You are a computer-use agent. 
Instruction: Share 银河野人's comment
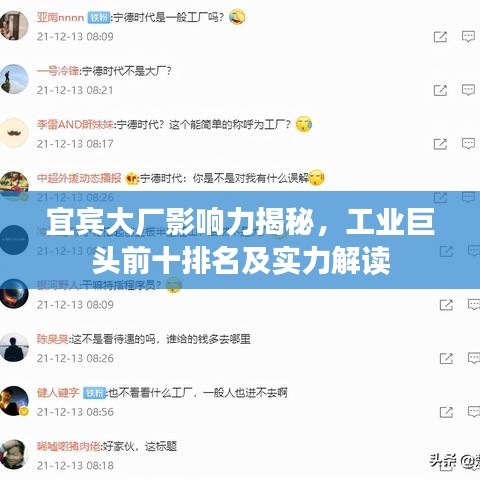point(446,305)
